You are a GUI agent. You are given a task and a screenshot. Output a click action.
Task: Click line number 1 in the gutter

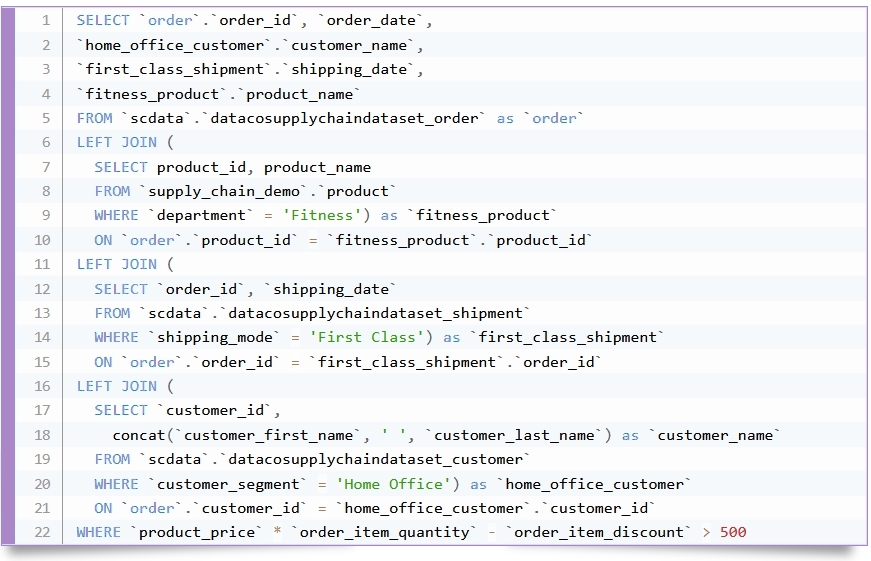46,21
